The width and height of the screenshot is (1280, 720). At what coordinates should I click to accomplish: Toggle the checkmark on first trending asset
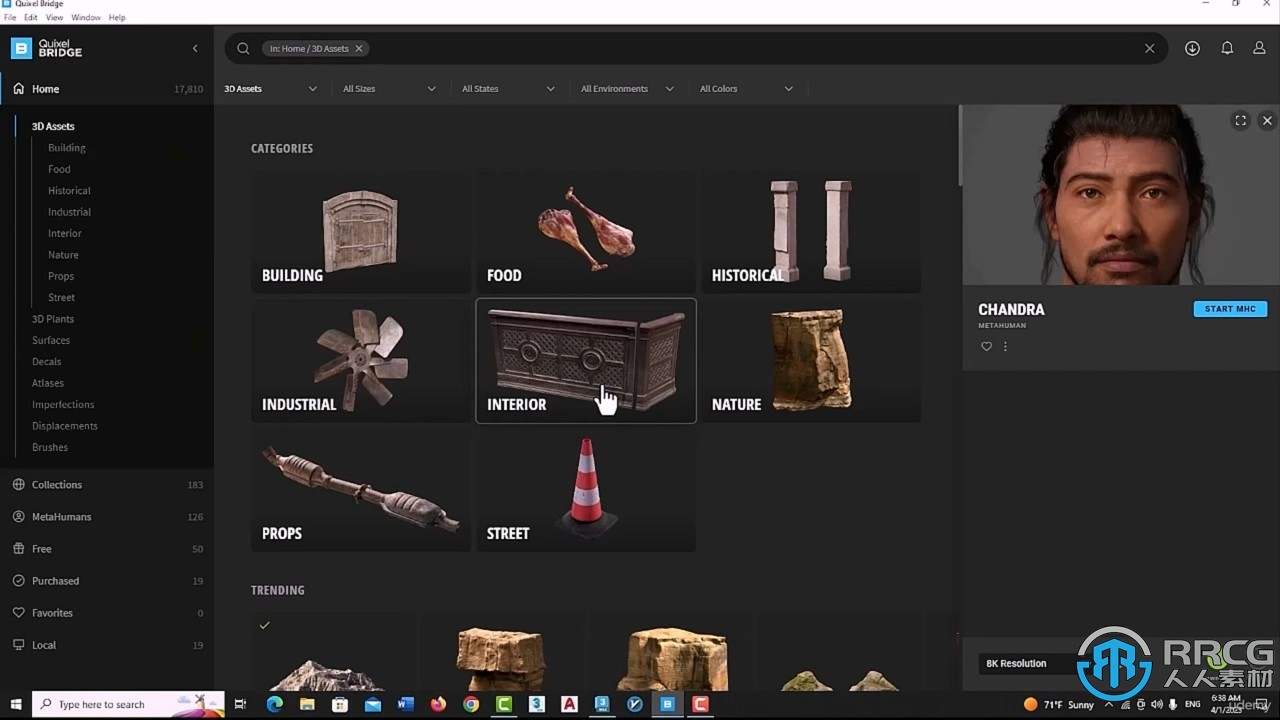coord(264,625)
